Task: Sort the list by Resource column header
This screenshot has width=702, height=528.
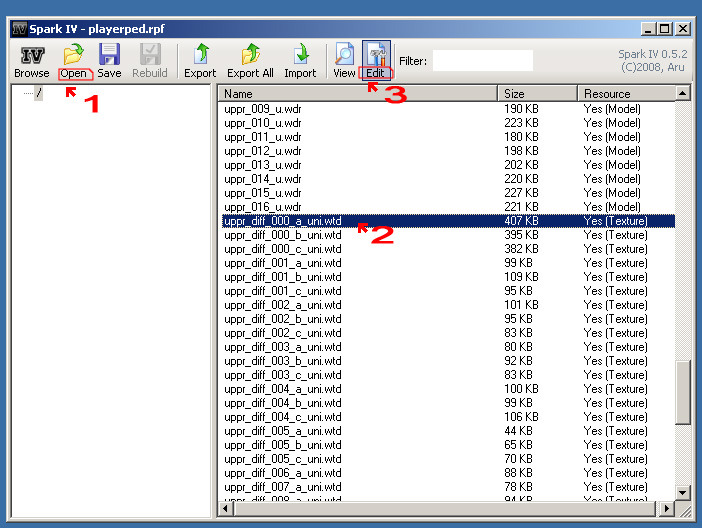Action: (626, 94)
